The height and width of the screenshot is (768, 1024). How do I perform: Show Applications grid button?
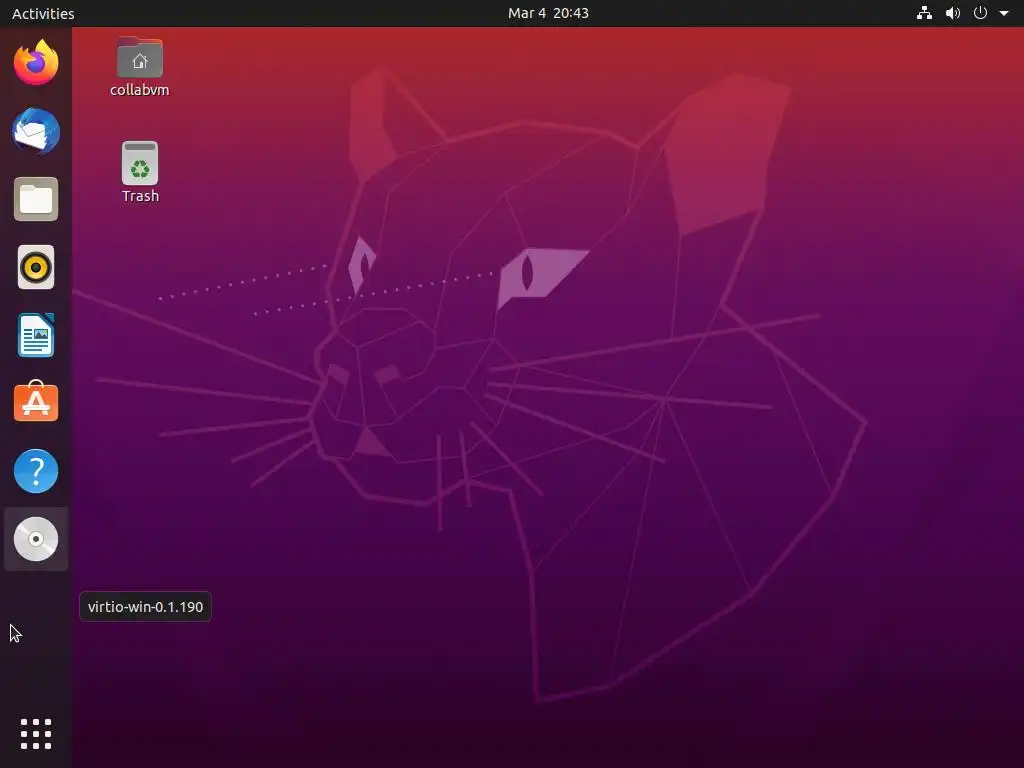click(x=36, y=734)
